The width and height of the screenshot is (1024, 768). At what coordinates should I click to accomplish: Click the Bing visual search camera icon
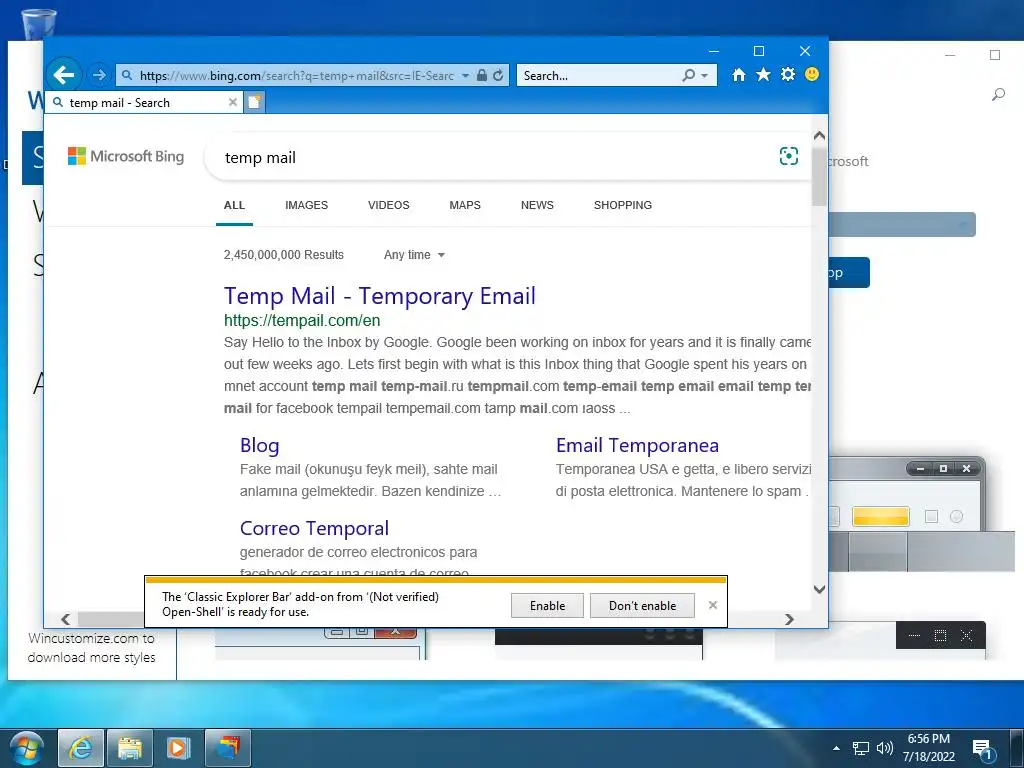(789, 156)
